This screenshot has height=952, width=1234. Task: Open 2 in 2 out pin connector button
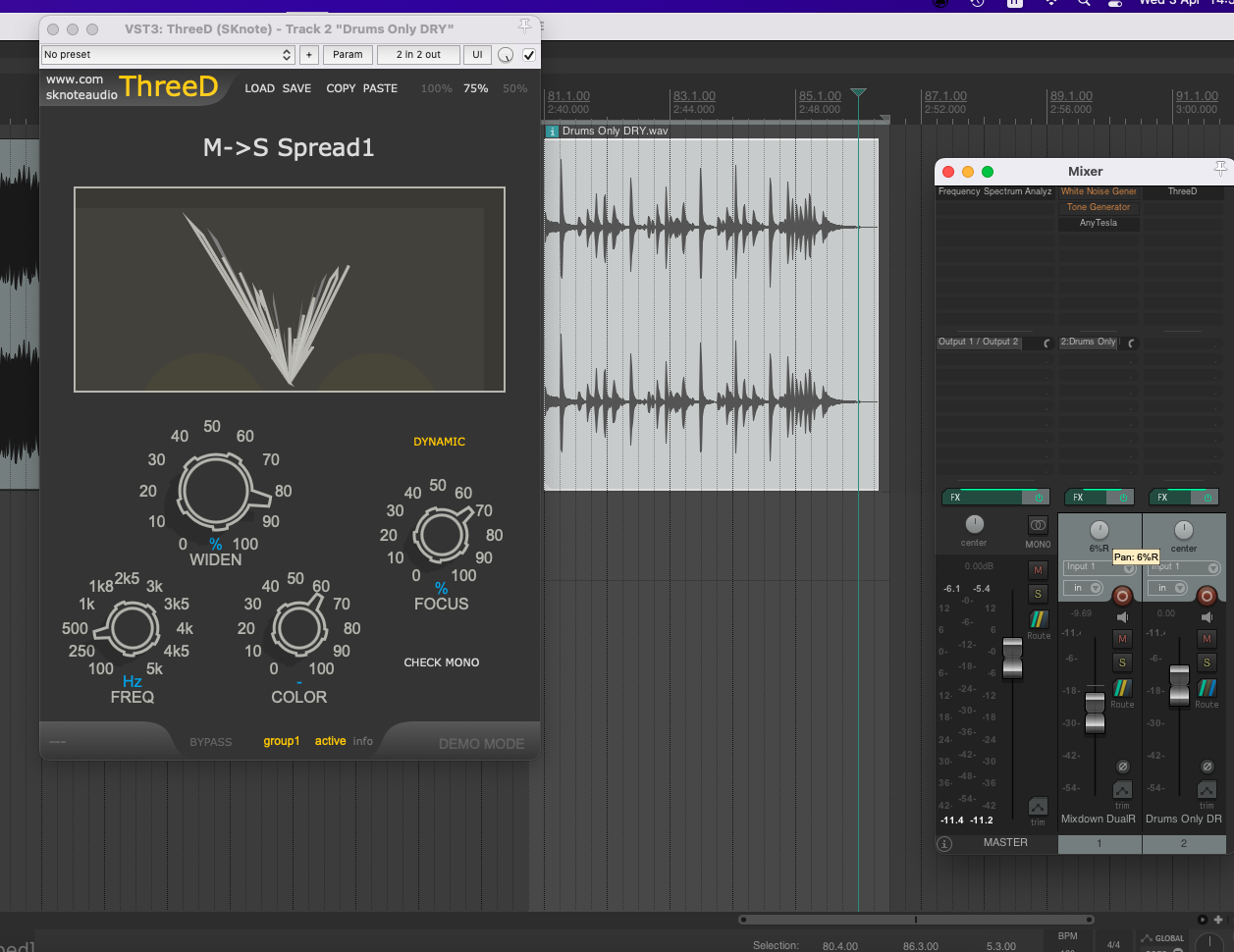point(418,55)
